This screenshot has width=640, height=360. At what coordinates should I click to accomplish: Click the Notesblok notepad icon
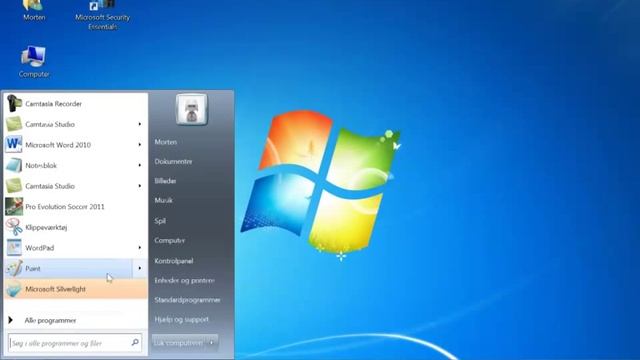point(14,165)
